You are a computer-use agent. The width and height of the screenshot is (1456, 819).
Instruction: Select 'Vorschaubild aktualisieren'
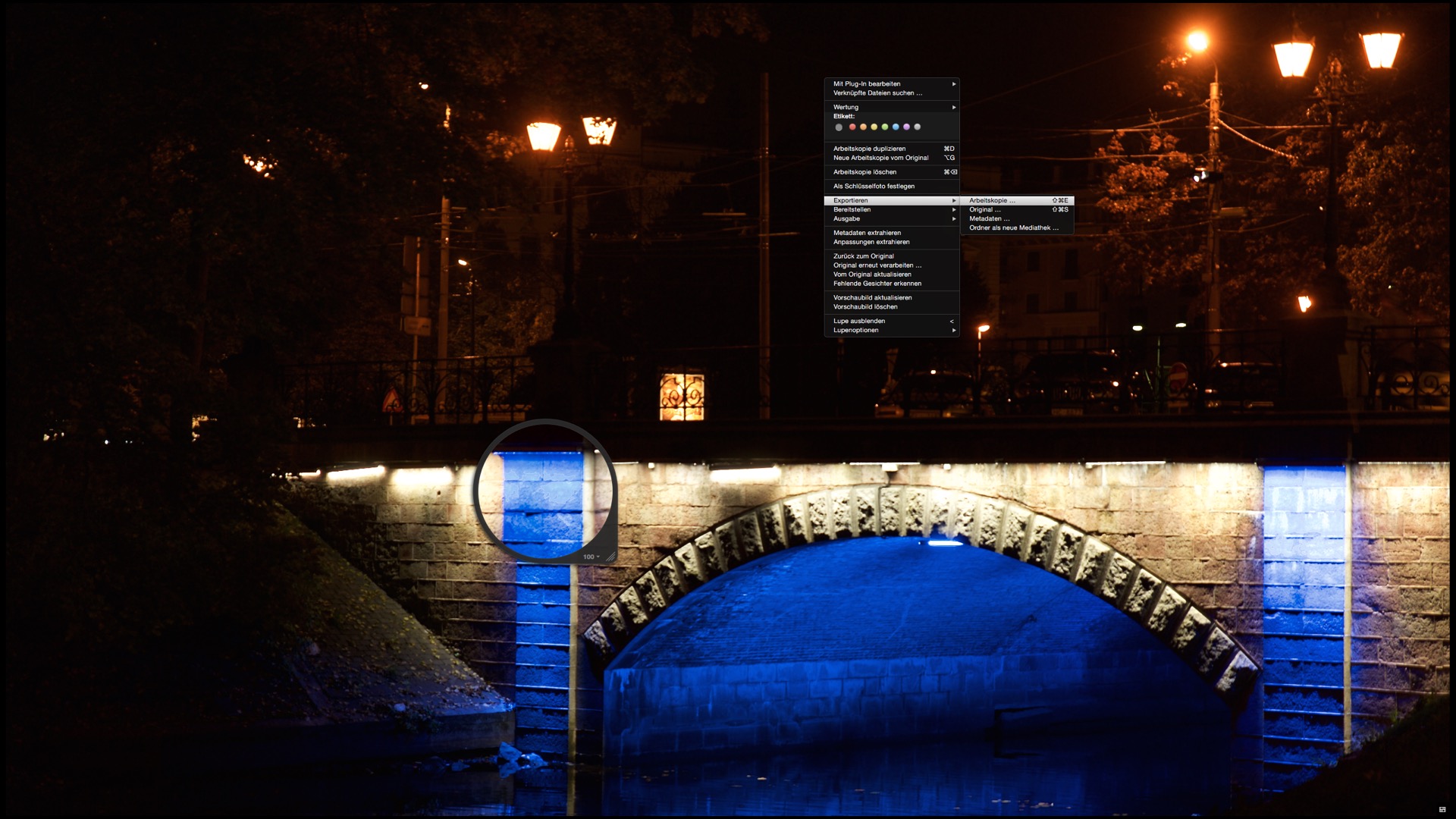point(892,298)
